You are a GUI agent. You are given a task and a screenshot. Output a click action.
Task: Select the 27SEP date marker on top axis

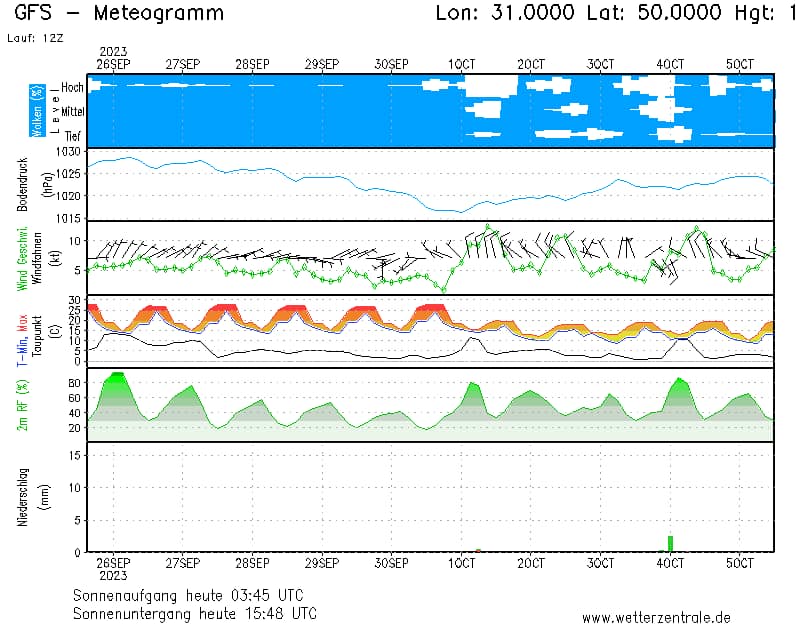182,63
